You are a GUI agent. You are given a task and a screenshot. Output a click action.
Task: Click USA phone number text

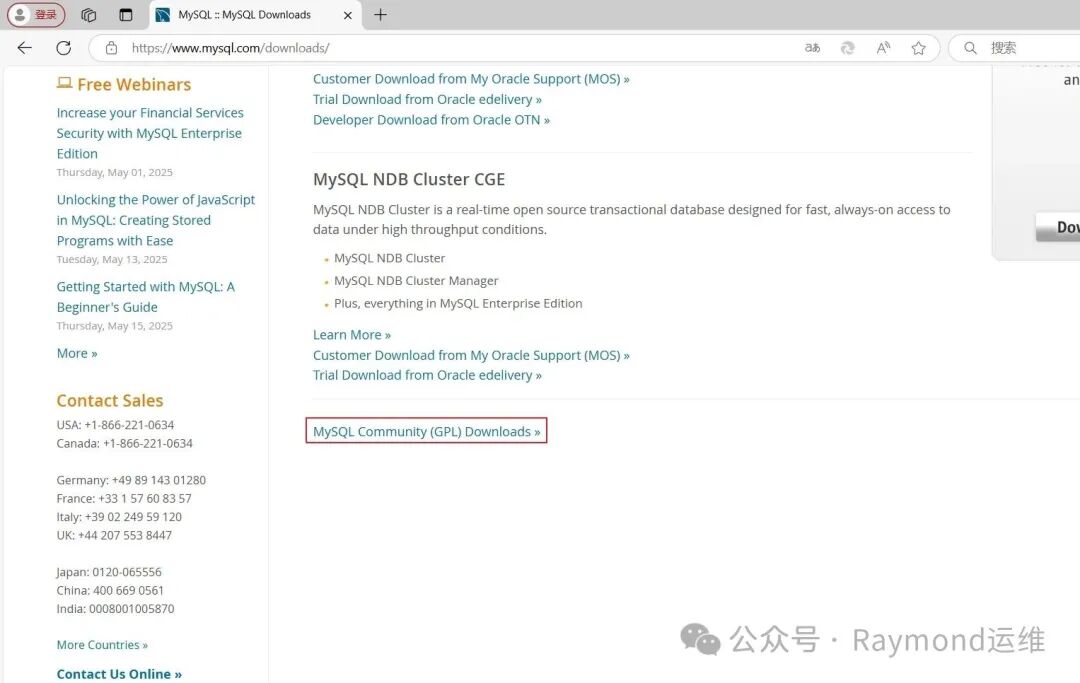point(115,425)
